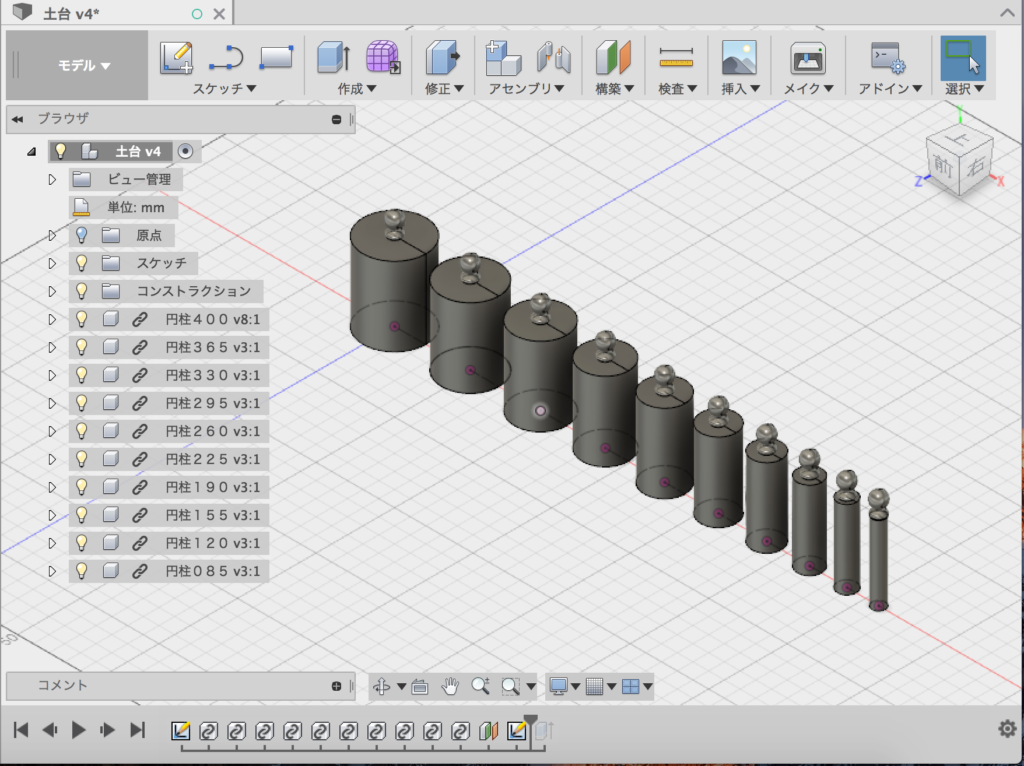Toggle visibility of 円柱０８５ v3:1
The width and height of the screenshot is (1024, 766).
click(81, 571)
